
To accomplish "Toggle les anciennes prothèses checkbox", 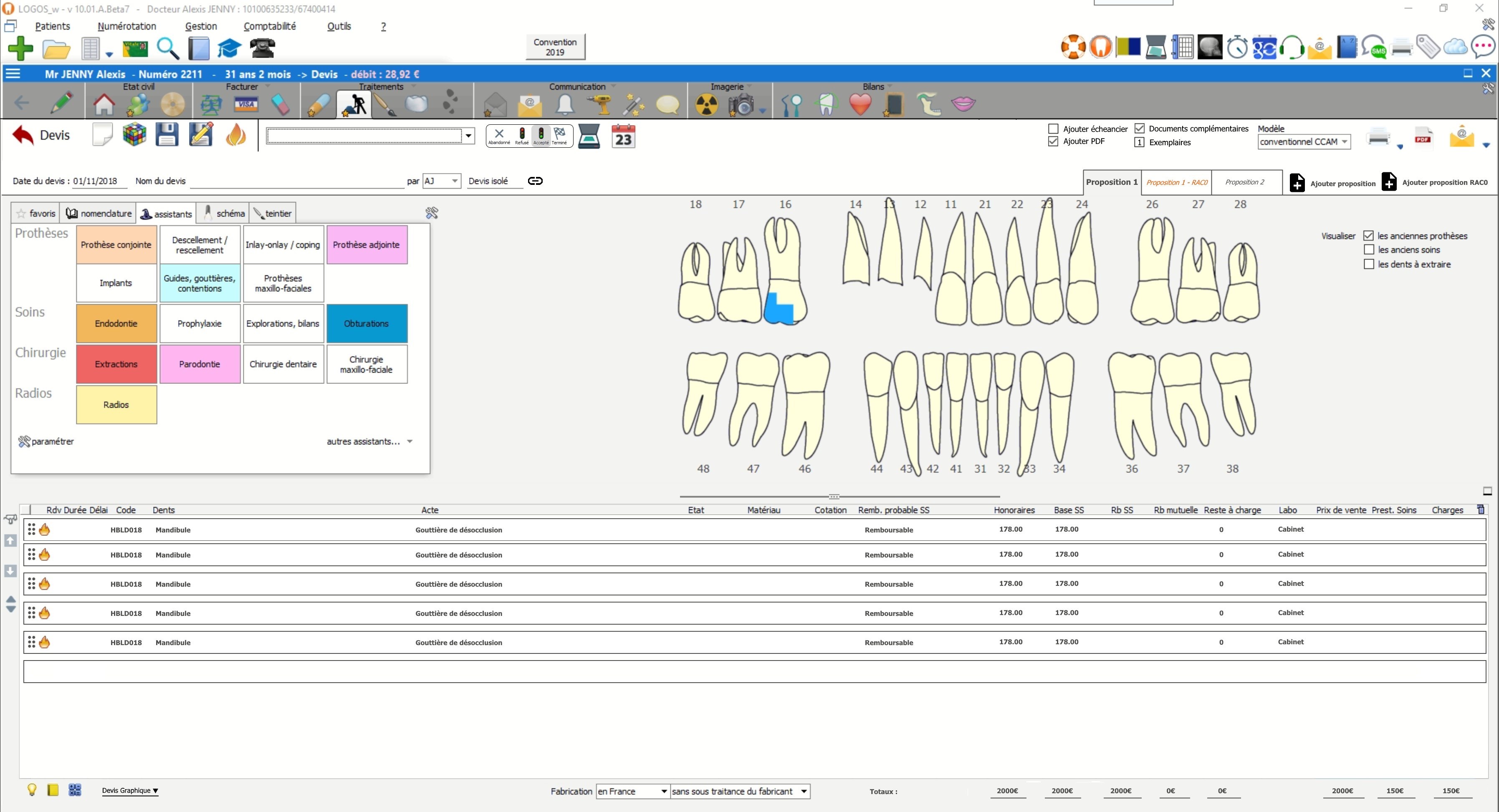I will click(x=1369, y=236).
